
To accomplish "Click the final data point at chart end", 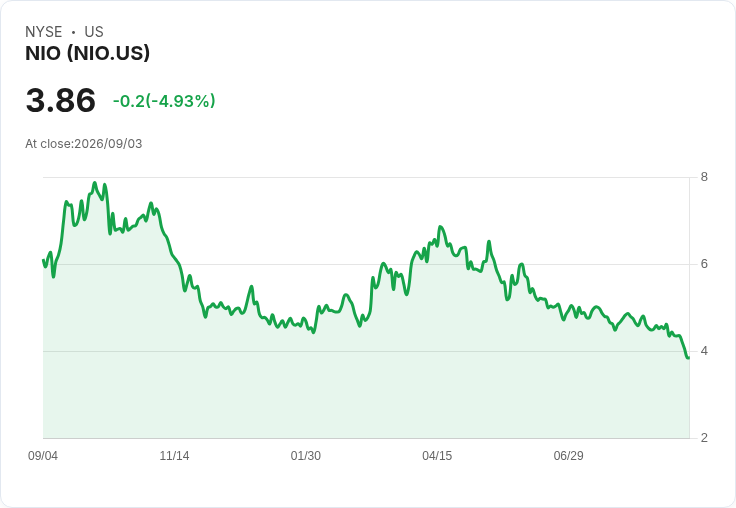I will pos(688,358).
